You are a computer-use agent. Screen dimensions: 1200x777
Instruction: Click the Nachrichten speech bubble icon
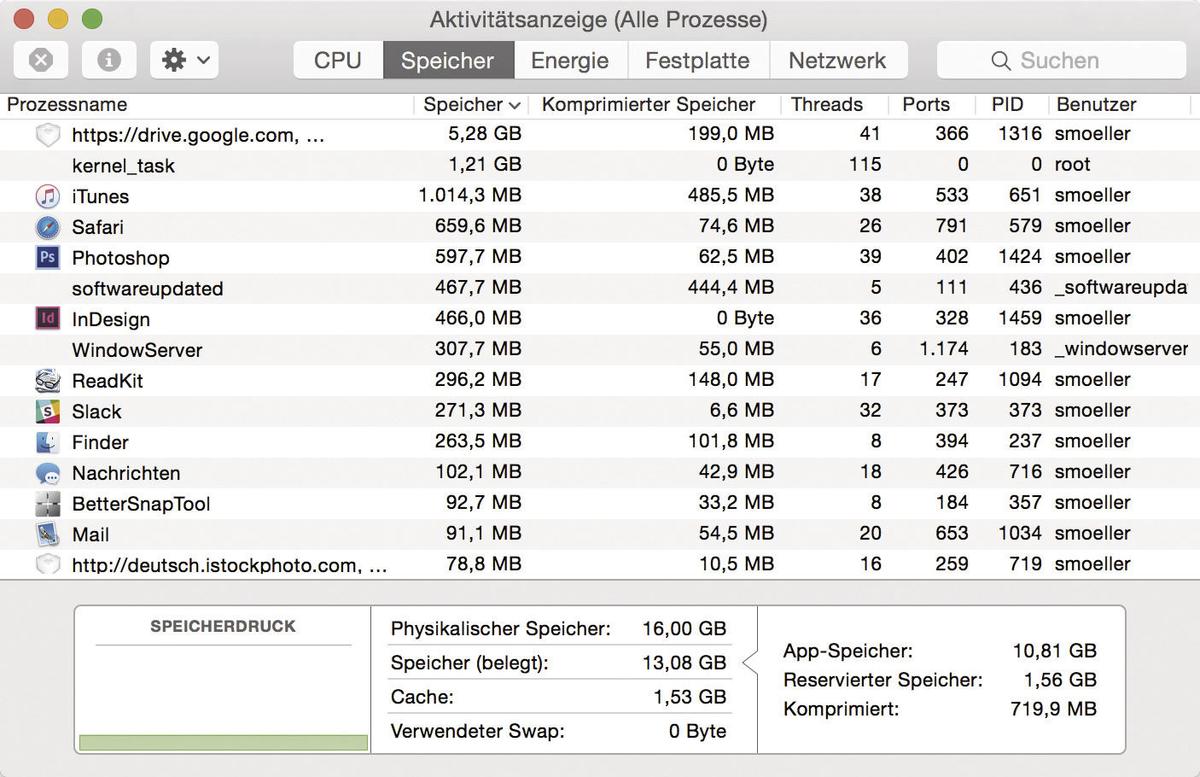point(47,473)
